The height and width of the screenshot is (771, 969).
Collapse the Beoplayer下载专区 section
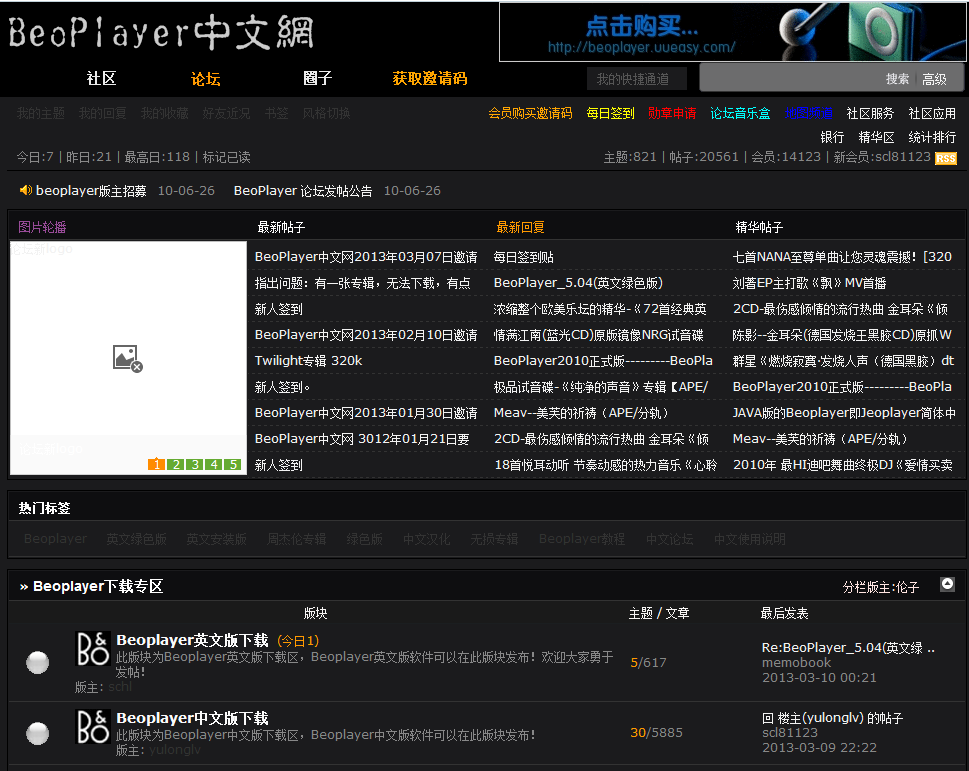point(947,584)
